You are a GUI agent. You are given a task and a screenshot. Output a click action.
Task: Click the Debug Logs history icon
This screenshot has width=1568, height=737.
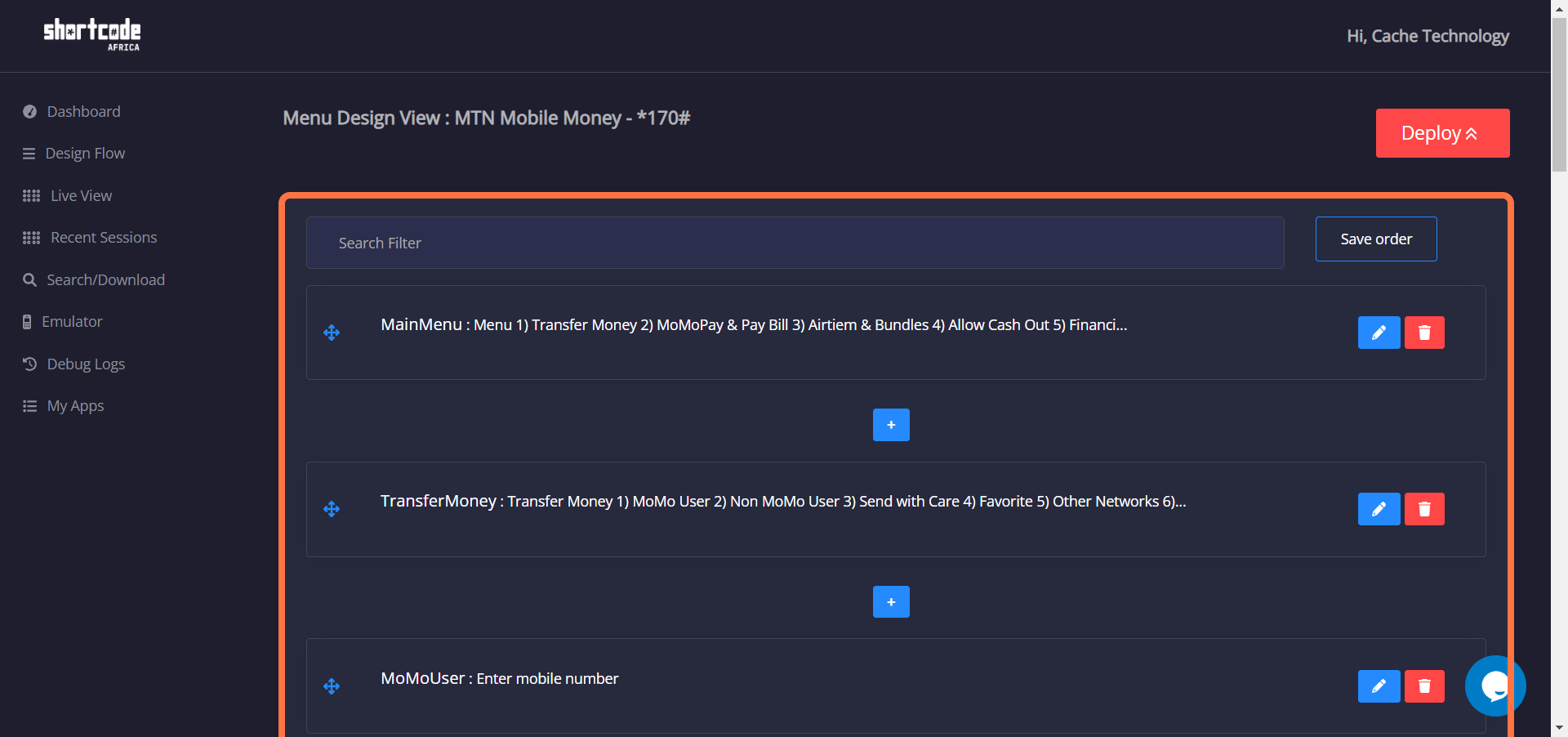[29, 364]
